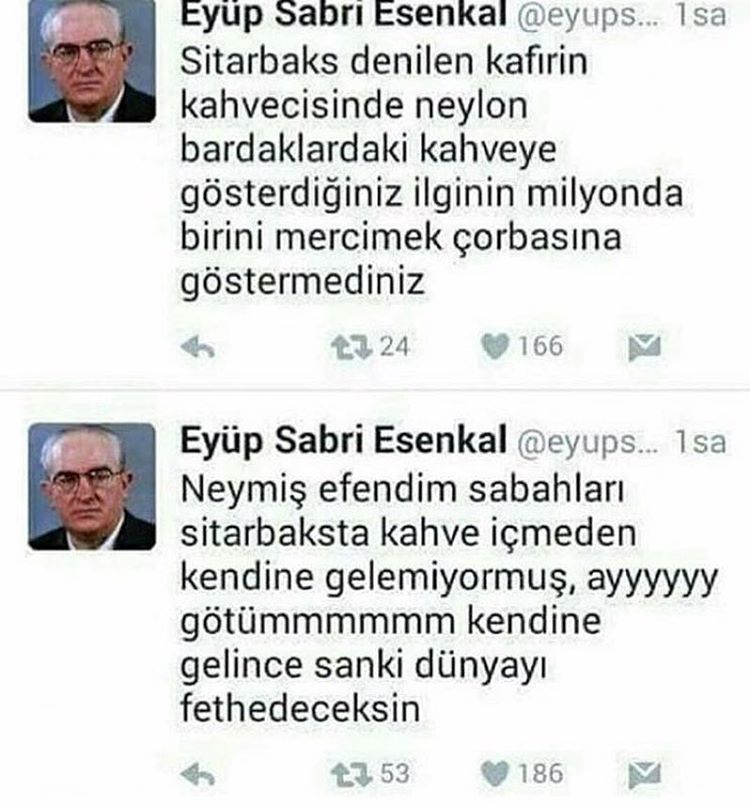Open the tweet about dünyayı fethedeceksin
The image size is (750, 805).
tap(449, 599)
